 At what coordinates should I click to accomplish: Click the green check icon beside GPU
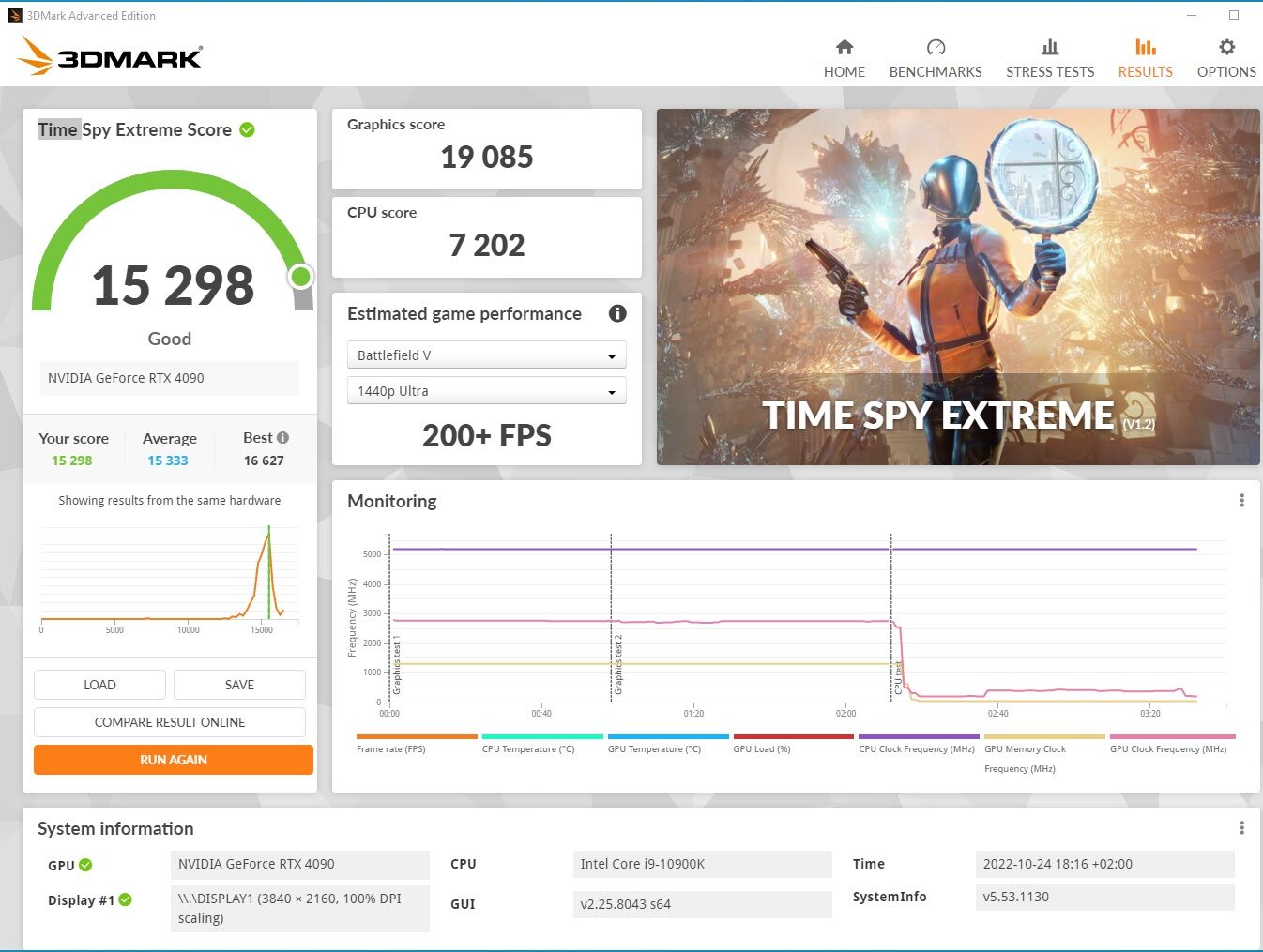pos(85,865)
